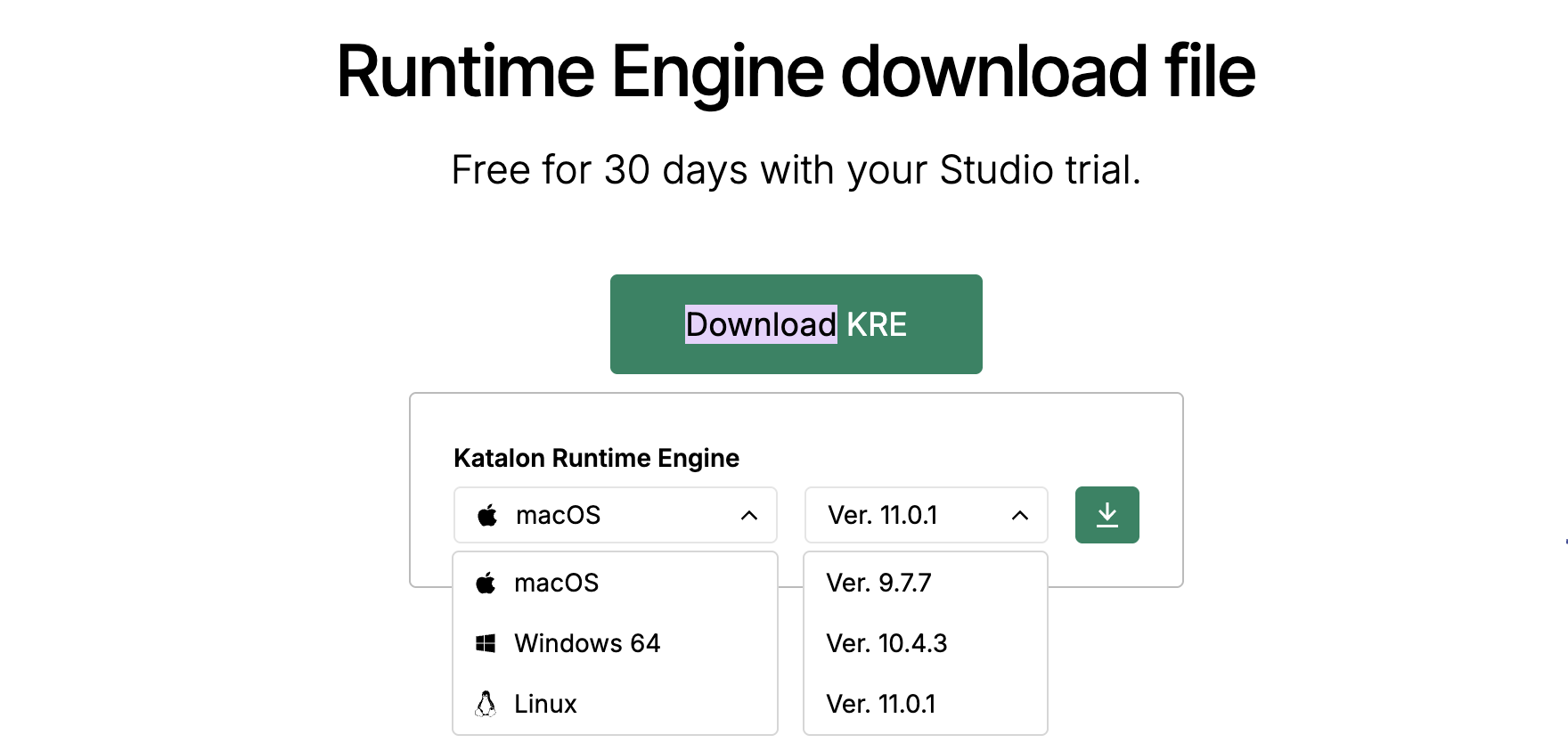Click the Free for 30 days subtitle text
The width and height of the screenshot is (1568, 743).
796,170
